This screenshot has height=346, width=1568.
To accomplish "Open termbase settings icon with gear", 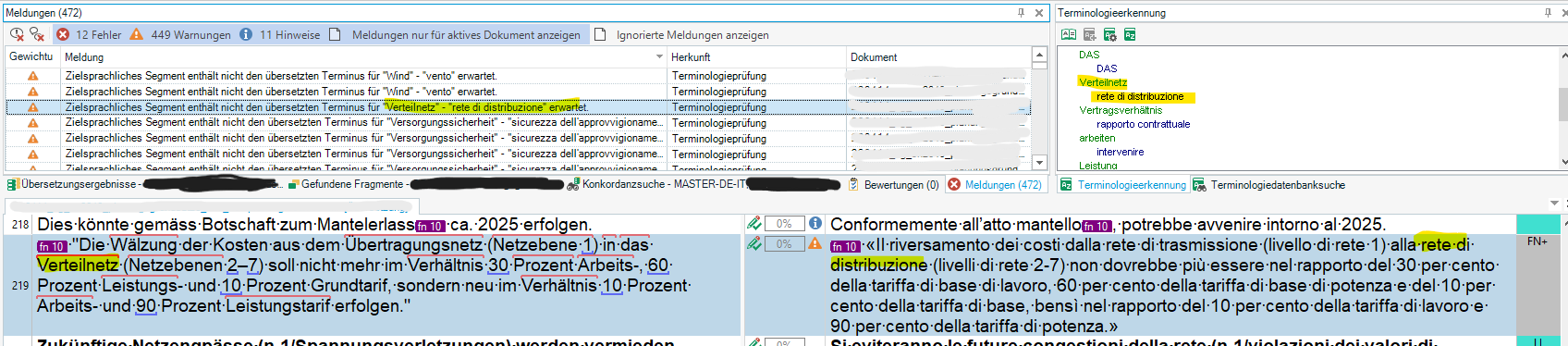I will click(x=1109, y=34).
